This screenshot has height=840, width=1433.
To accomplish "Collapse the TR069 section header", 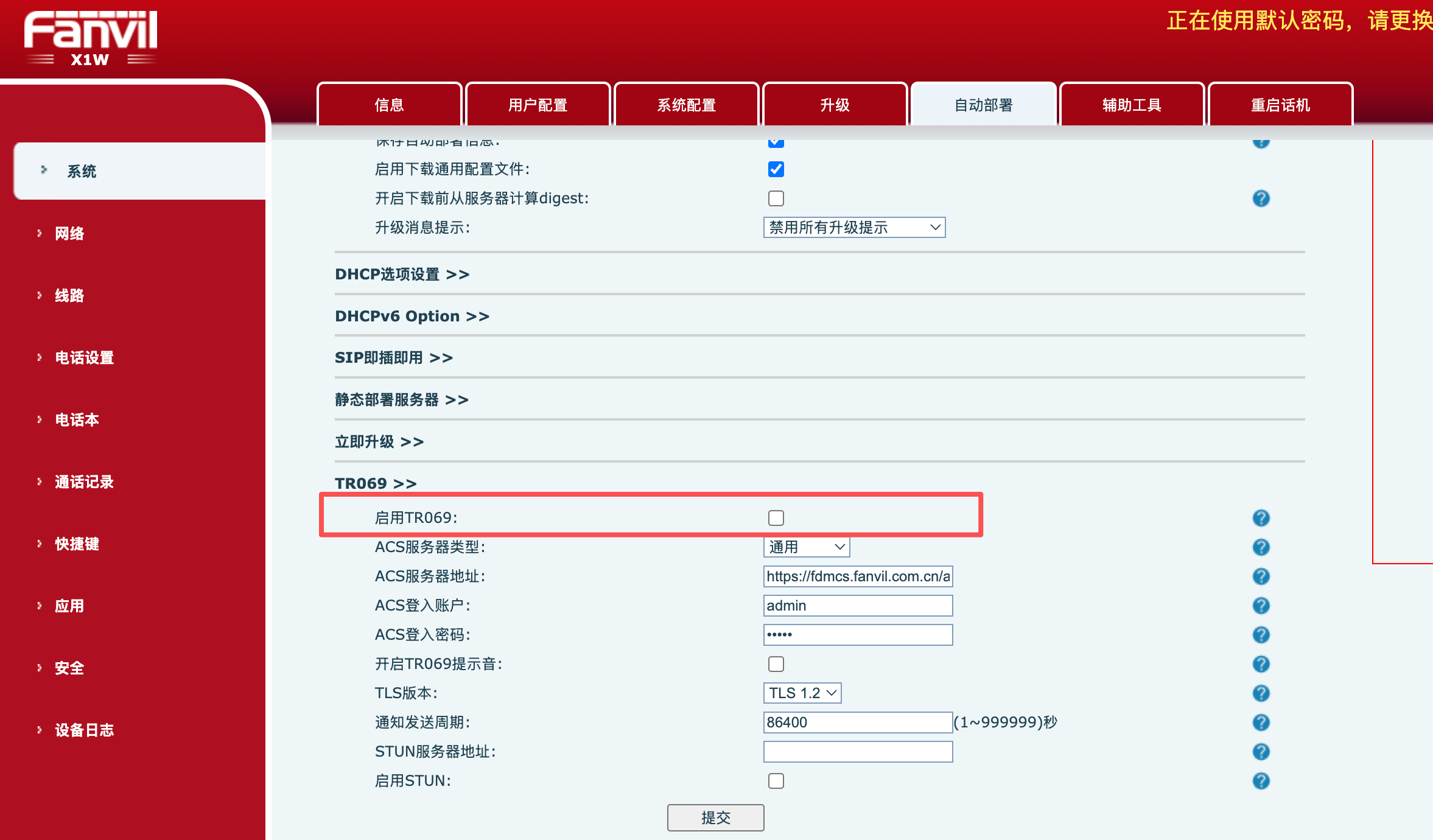I will pyautogui.click(x=376, y=483).
